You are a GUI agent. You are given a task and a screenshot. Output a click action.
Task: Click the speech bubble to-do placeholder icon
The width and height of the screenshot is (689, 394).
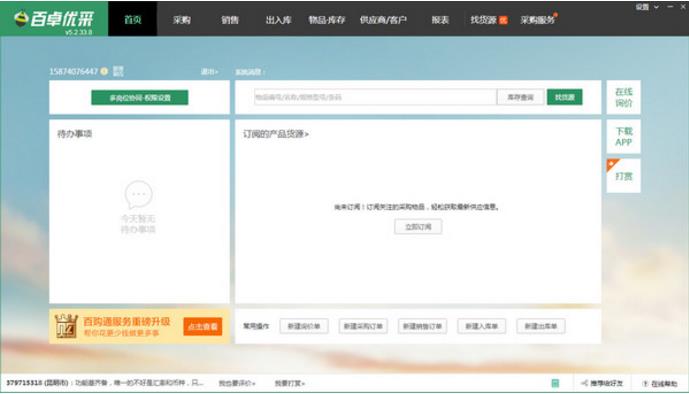[x=138, y=194]
